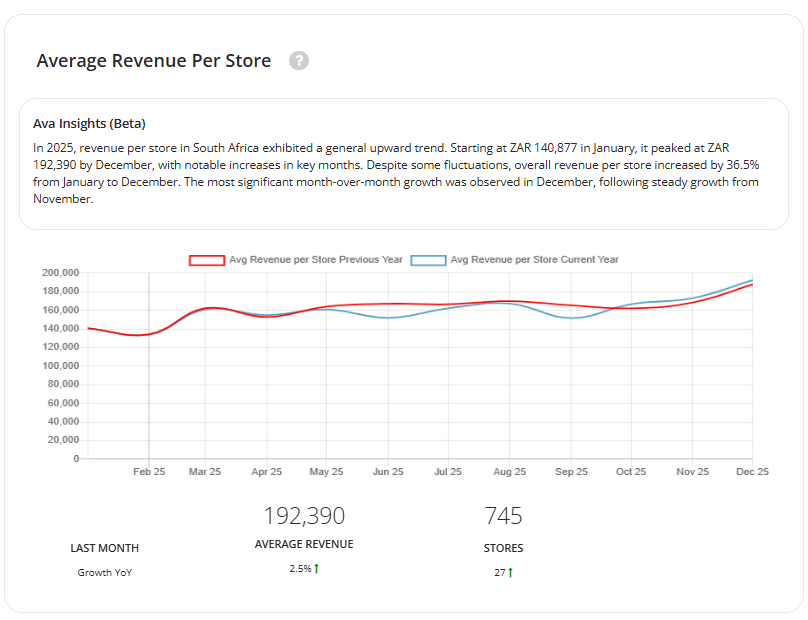Hide series using 'Avg Revenue per Store Previous Year' label
Viewport: 808px width, 620px height.
(x=315, y=260)
